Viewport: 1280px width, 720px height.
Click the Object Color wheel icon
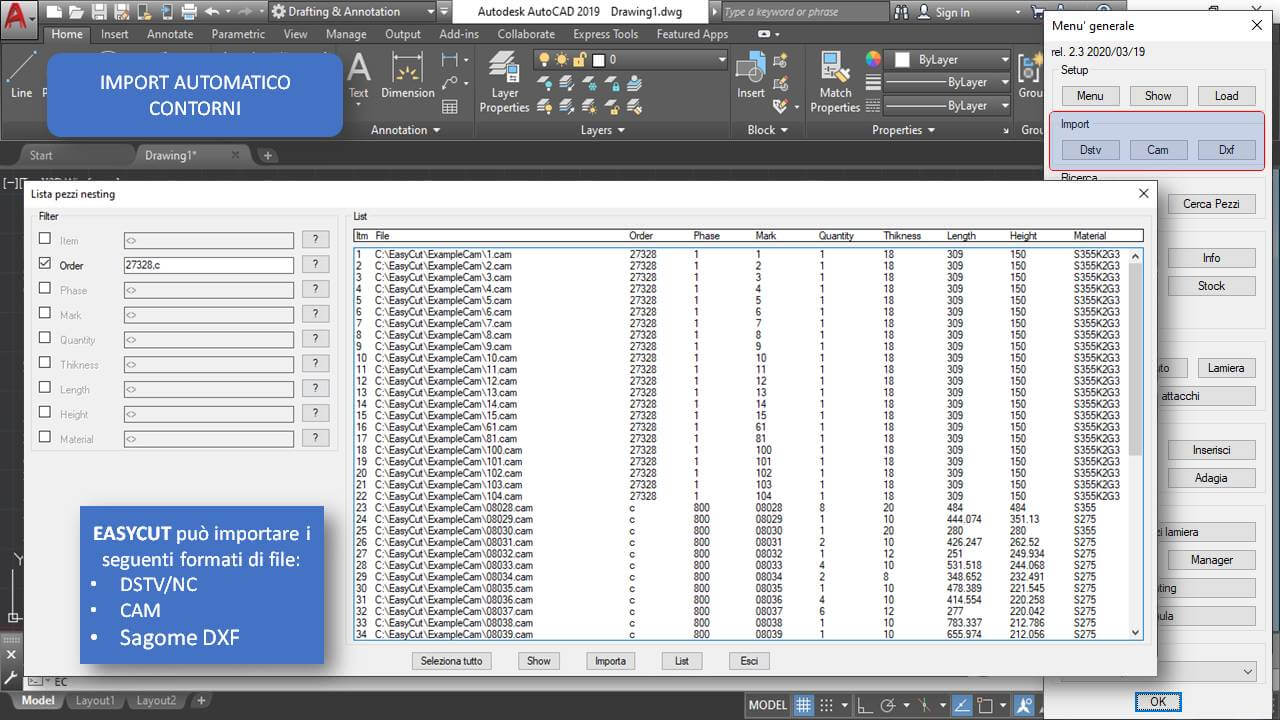coord(873,59)
